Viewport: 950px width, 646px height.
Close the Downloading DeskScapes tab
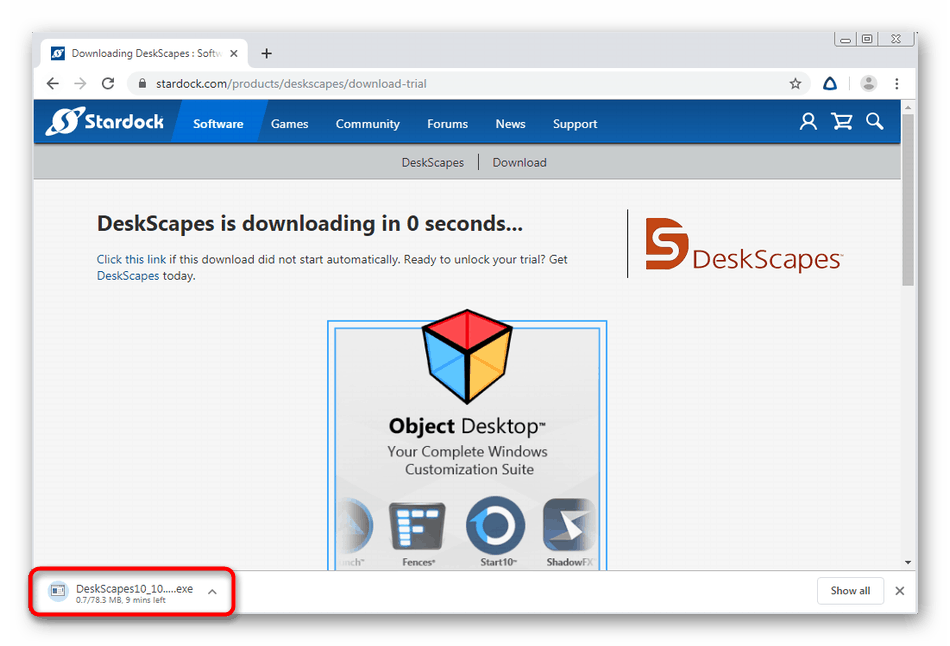click(234, 53)
